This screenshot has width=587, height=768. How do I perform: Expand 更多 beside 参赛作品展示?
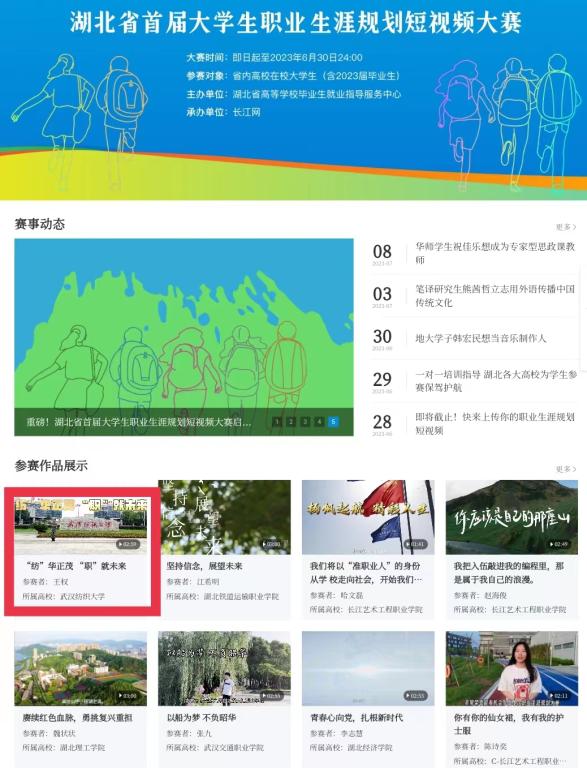pyautogui.click(x=566, y=469)
